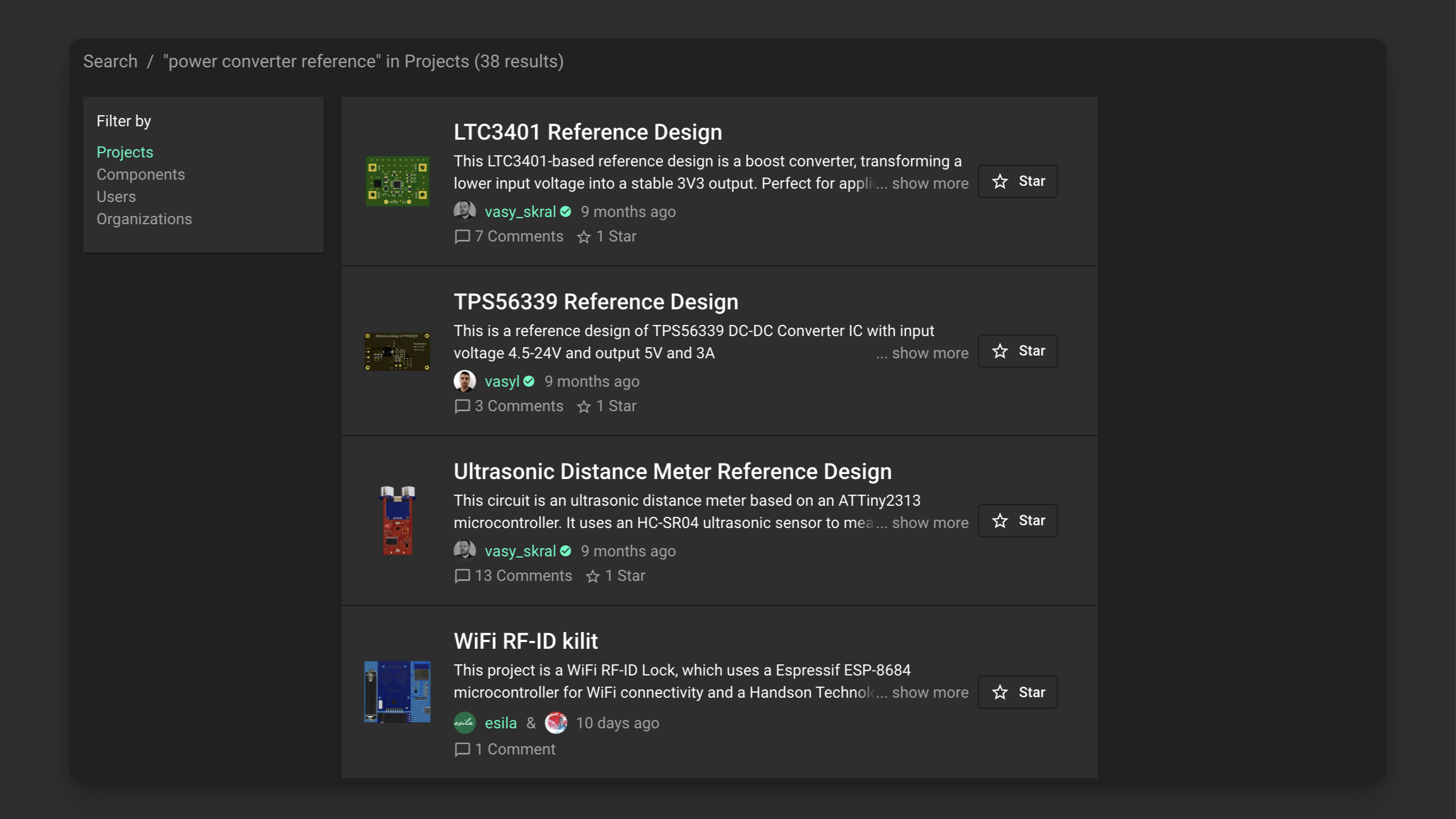Click vasy_skral avatar on LTC3401 project

pos(465,211)
